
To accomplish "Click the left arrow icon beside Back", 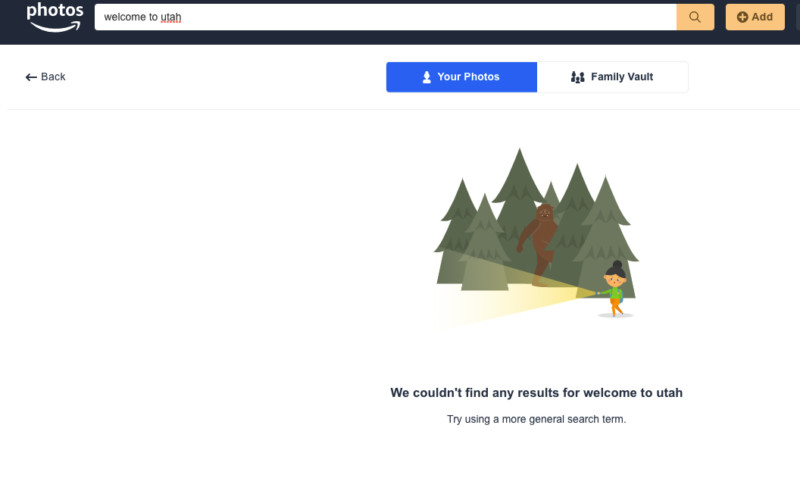I will pyautogui.click(x=31, y=77).
